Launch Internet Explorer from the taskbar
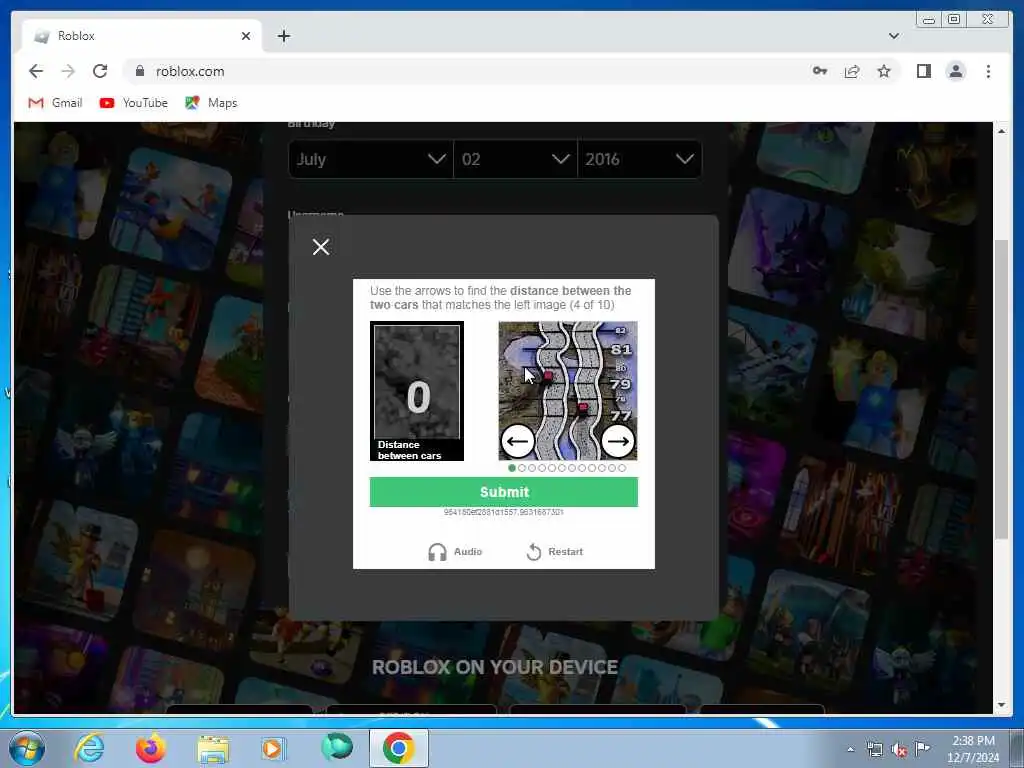Screen dimensions: 1024x768 pyautogui.click(x=89, y=748)
